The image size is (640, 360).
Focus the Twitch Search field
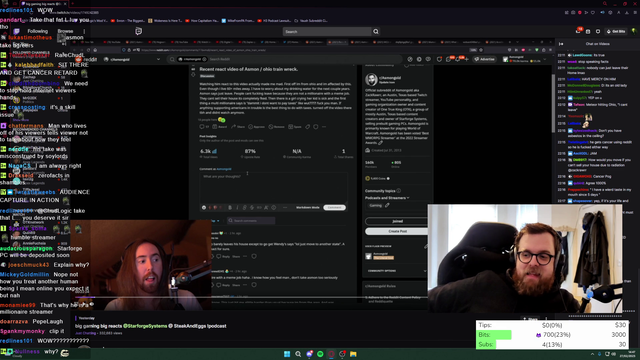[x=327, y=31]
